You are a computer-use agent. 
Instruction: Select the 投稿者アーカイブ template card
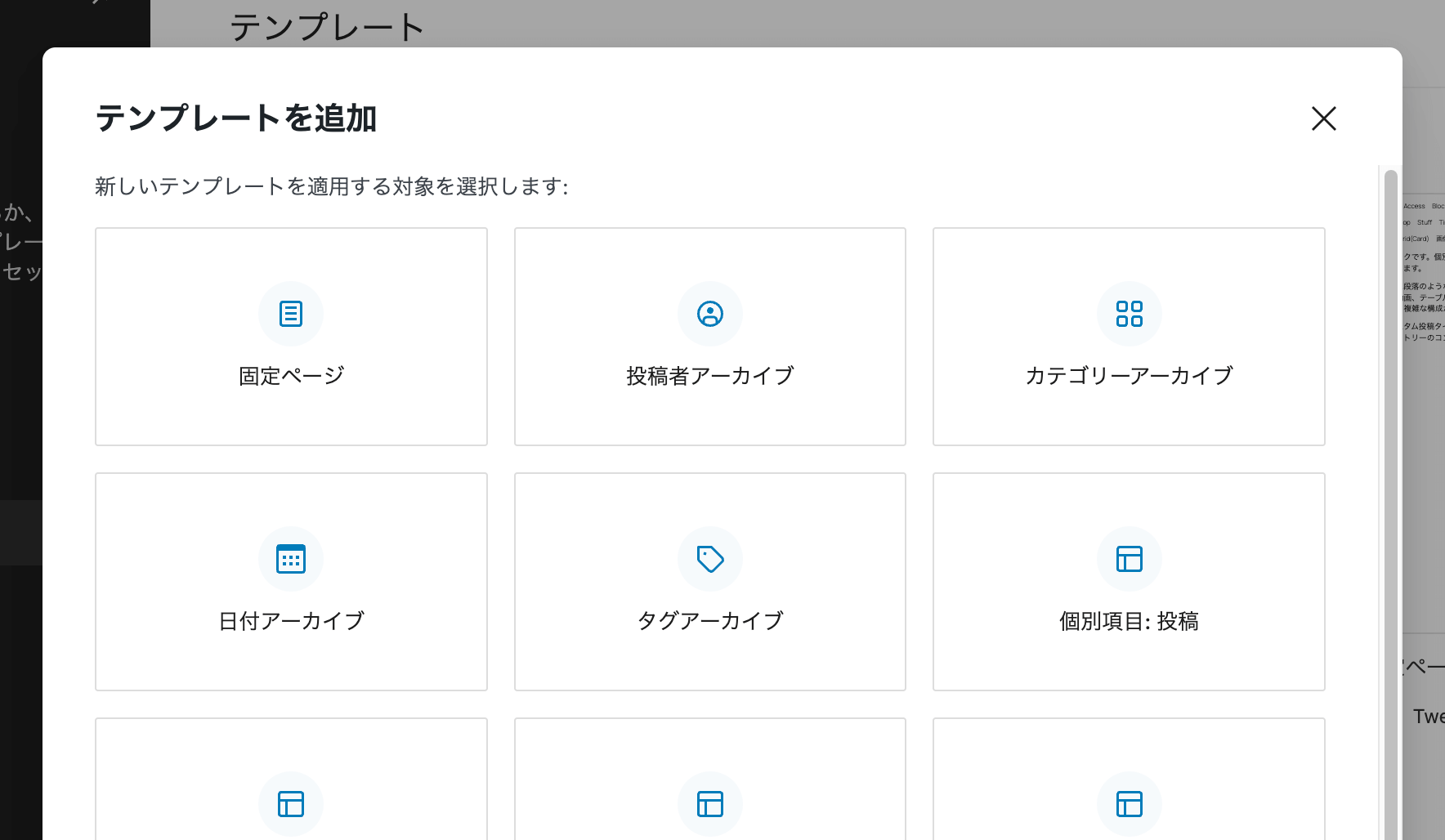point(709,337)
